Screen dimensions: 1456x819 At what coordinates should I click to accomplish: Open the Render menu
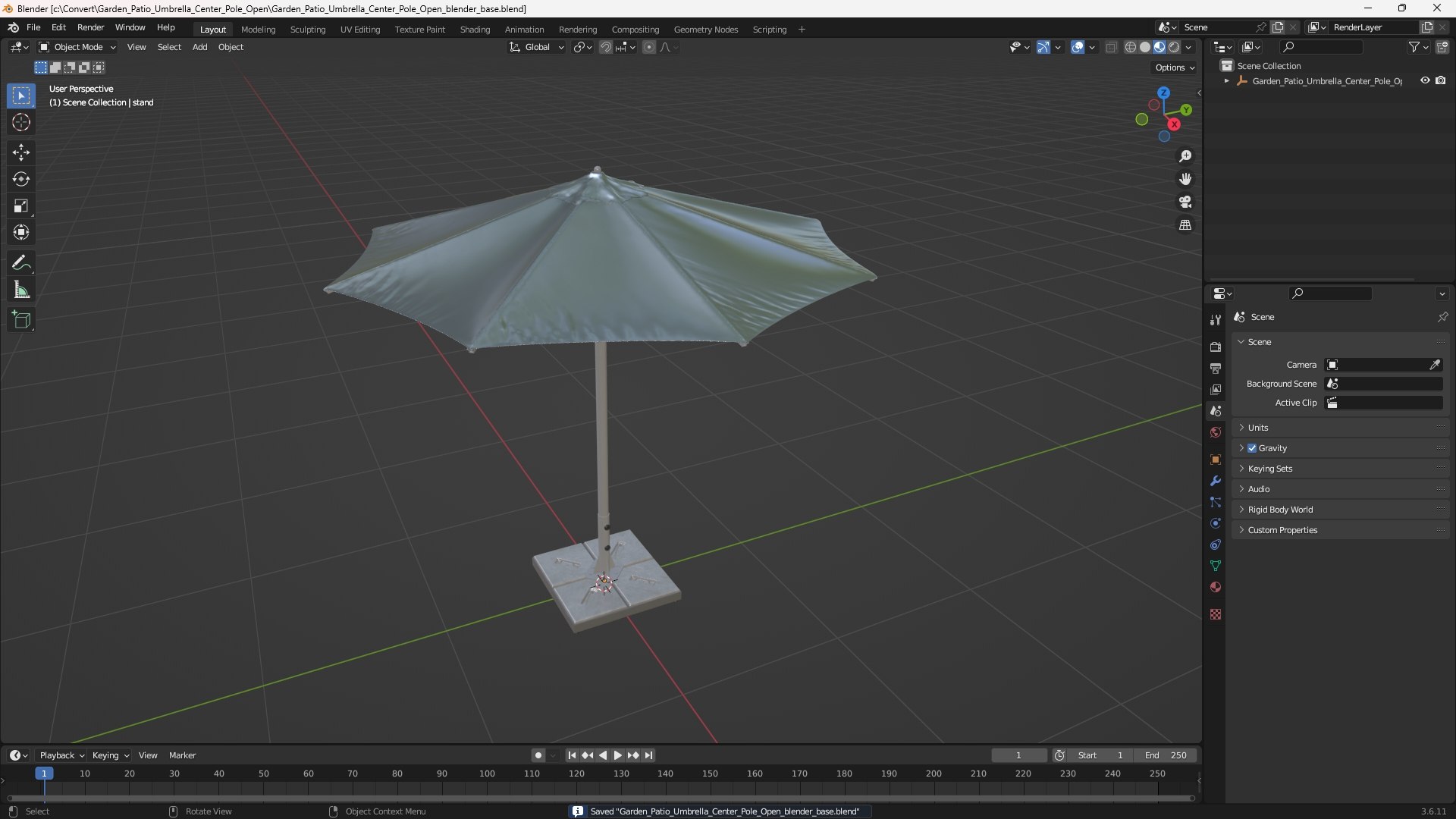[90, 27]
